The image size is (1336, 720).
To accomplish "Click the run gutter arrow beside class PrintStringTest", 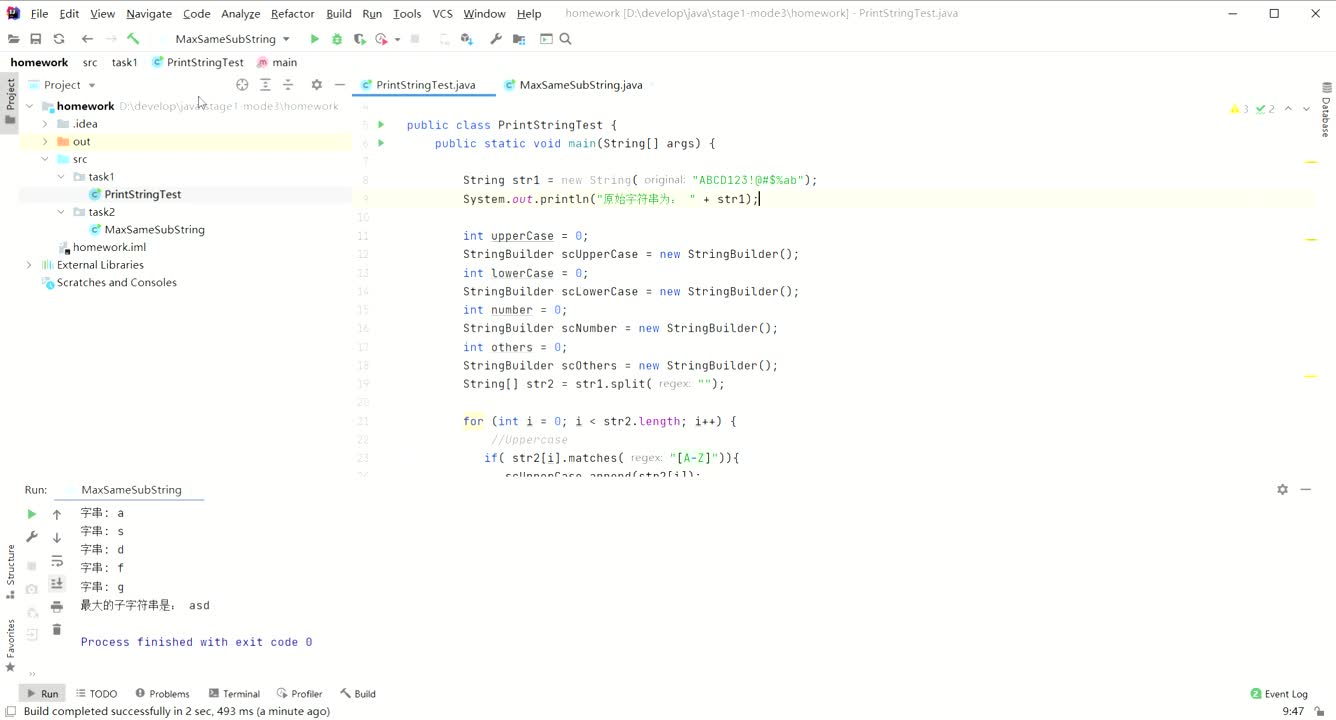I will click(x=381, y=125).
